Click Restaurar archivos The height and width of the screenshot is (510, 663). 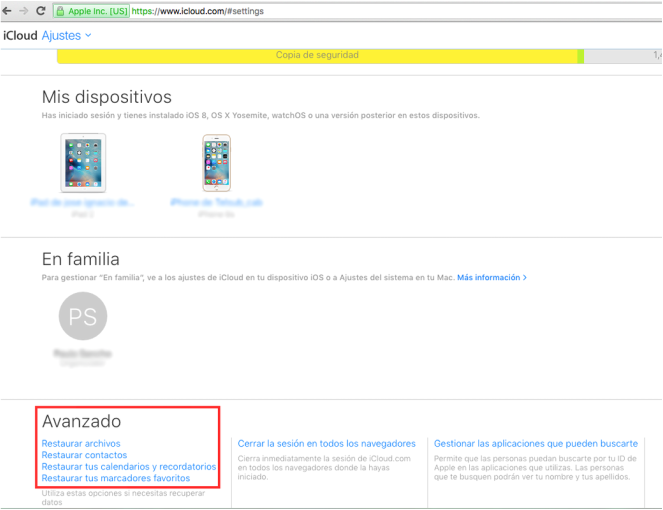[x=81, y=443]
